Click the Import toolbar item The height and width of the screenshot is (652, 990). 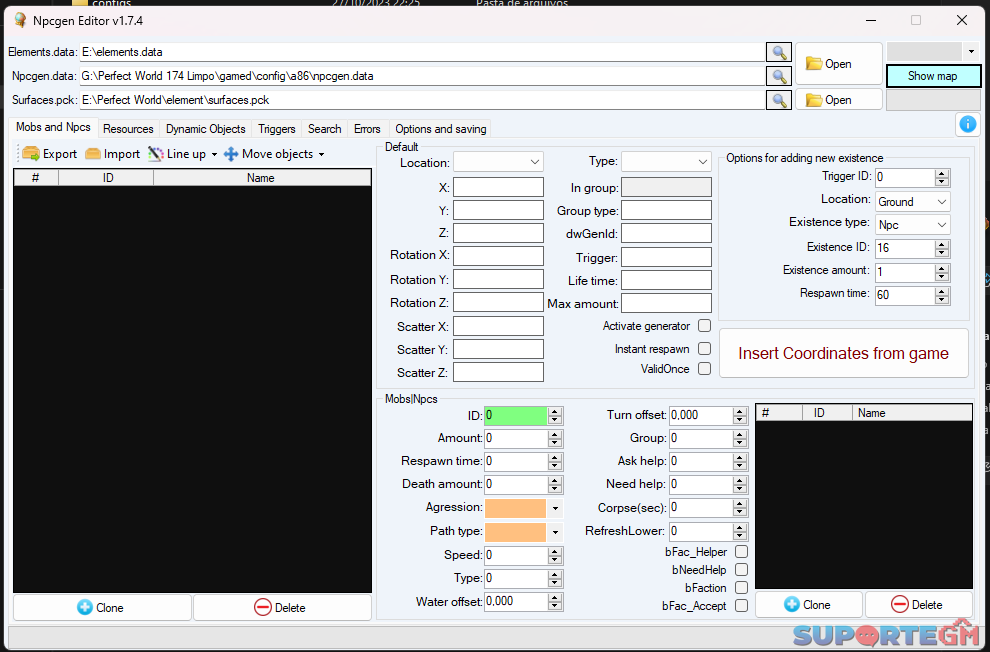click(x=112, y=154)
